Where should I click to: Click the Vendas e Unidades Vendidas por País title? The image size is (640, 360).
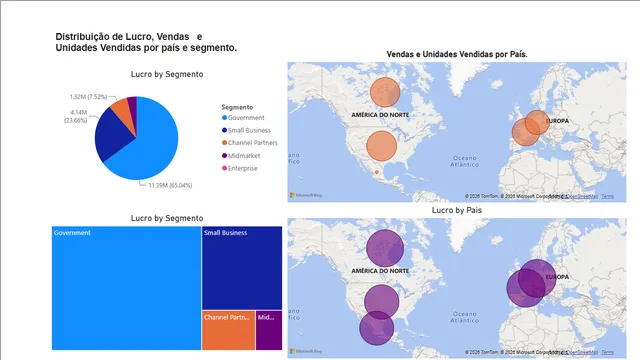pyautogui.click(x=457, y=54)
